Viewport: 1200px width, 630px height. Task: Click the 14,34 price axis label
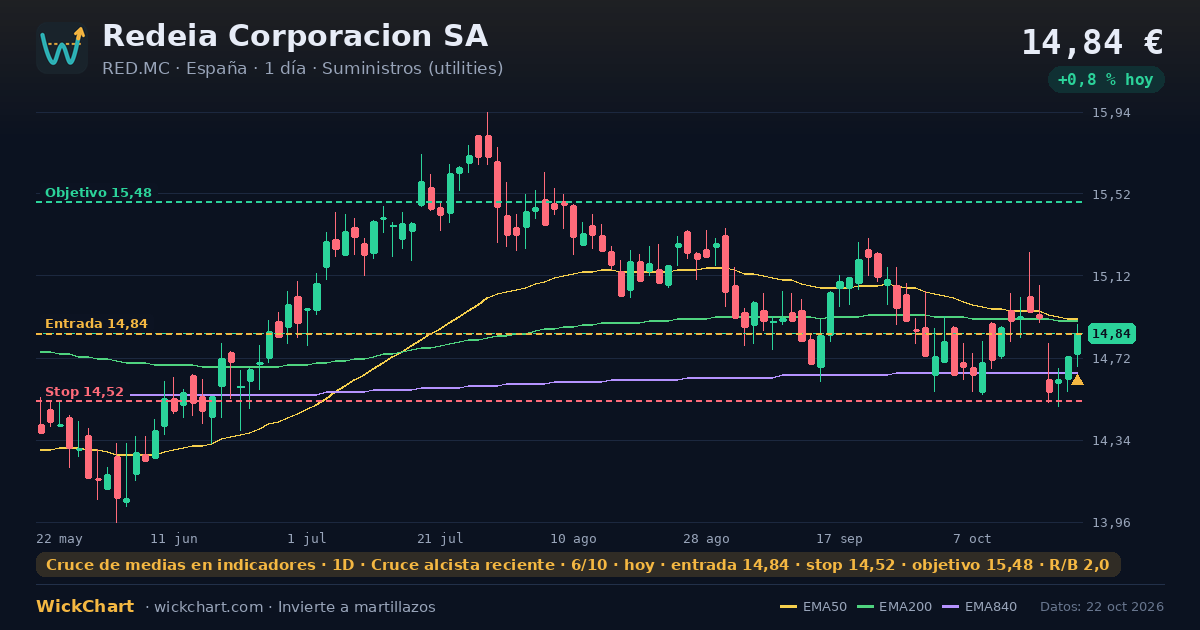point(1111,440)
